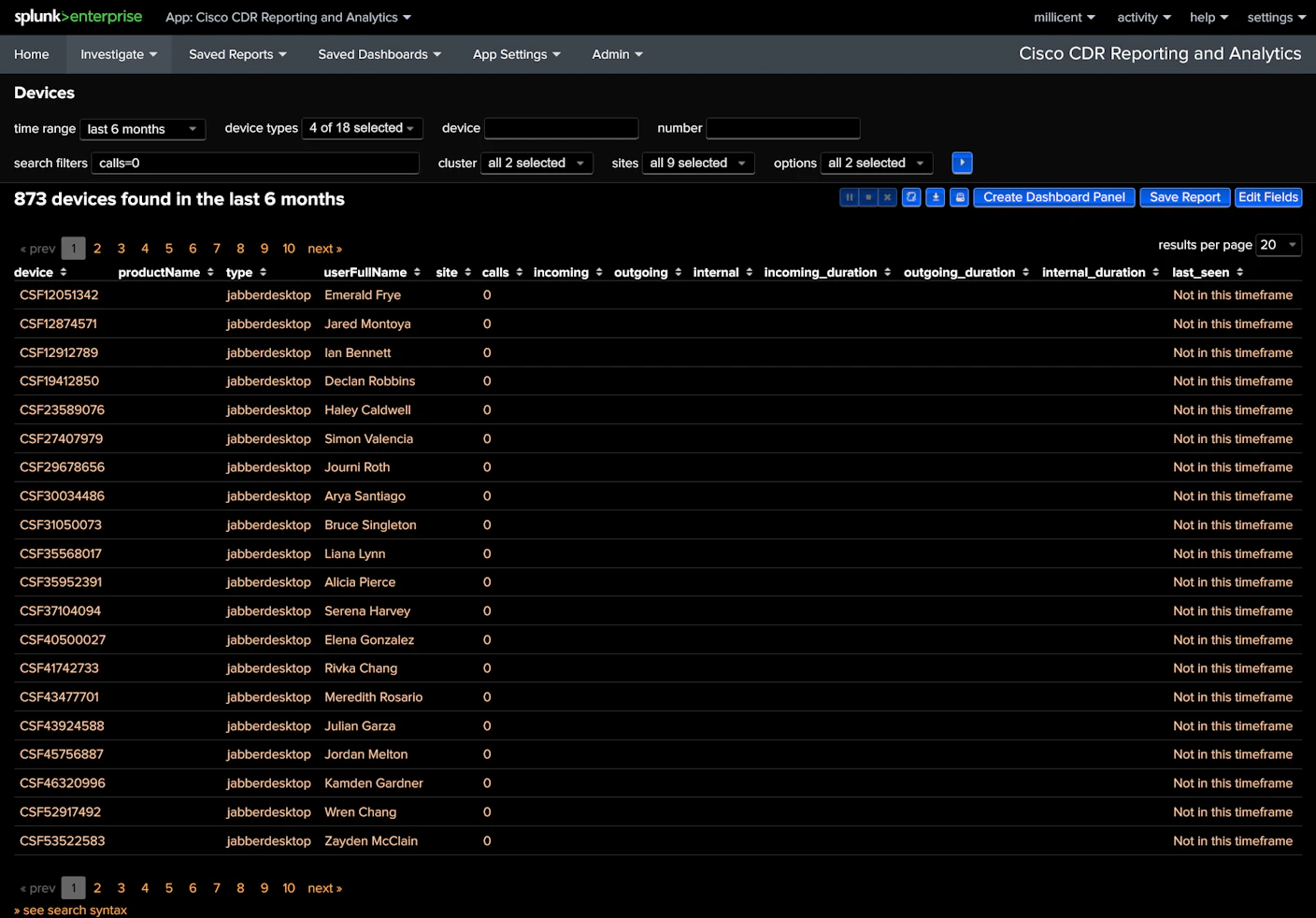Sort by device column arrows
This screenshot has height=918, width=1316.
[x=64, y=272]
